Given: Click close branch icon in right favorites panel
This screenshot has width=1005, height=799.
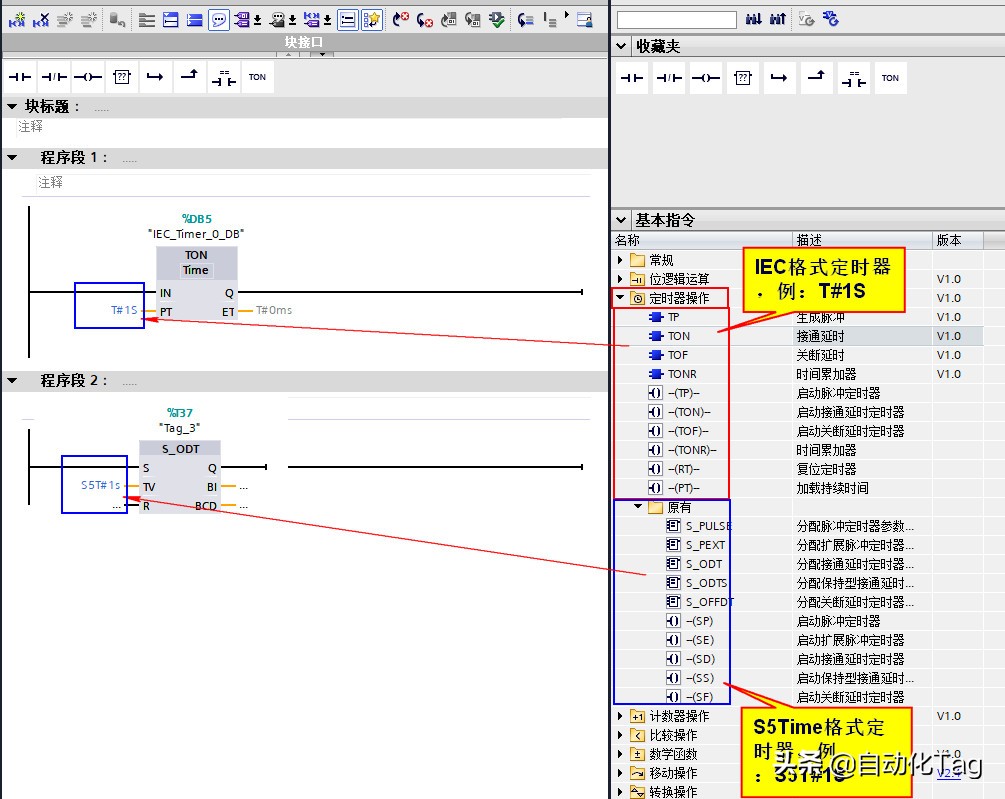Looking at the screenshot, I should pos(817,78).
